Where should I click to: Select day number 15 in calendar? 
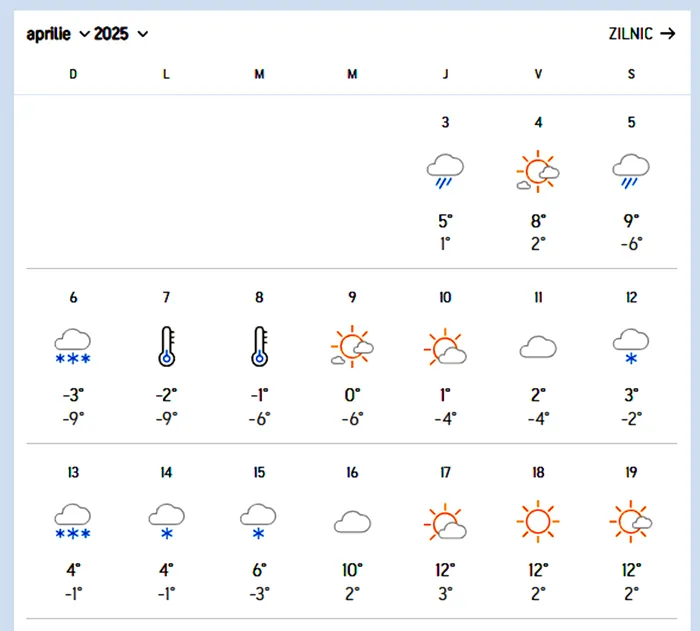tap(259, 472)
